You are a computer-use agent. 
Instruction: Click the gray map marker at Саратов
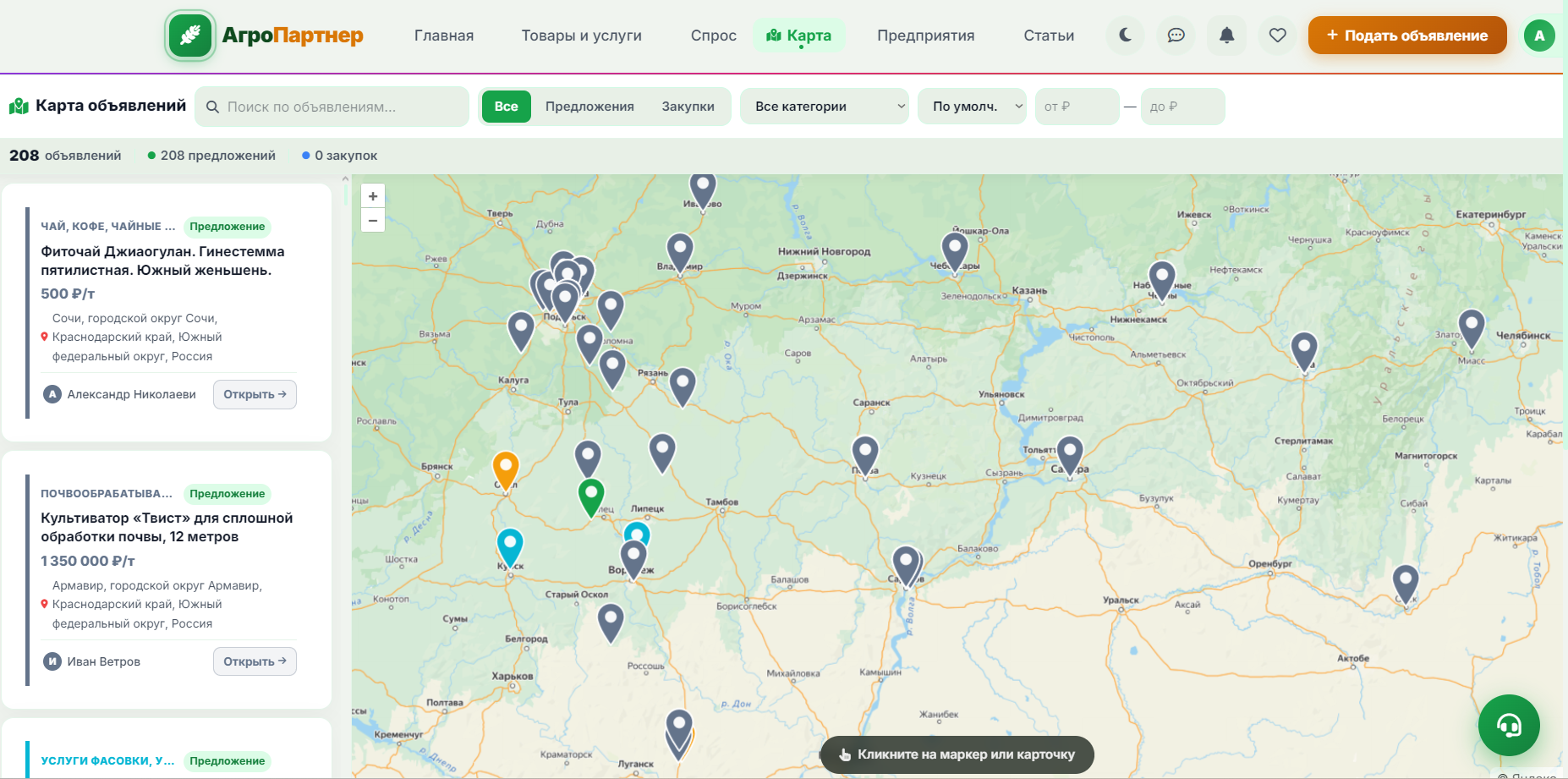pyautogui.click(x=906, y=564)
